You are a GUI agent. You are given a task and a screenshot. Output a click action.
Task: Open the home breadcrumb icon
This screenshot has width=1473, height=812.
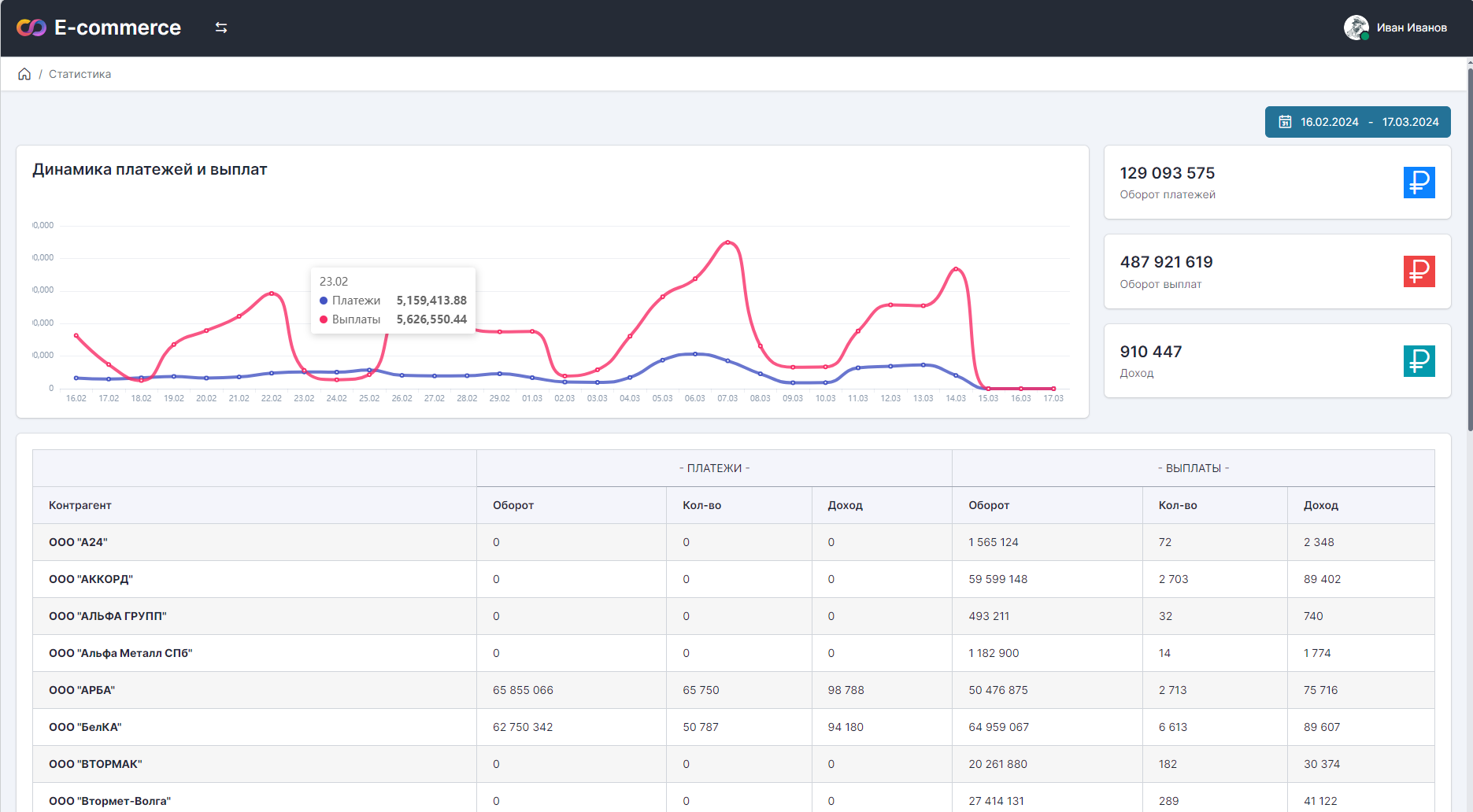[x=24, y=74]
